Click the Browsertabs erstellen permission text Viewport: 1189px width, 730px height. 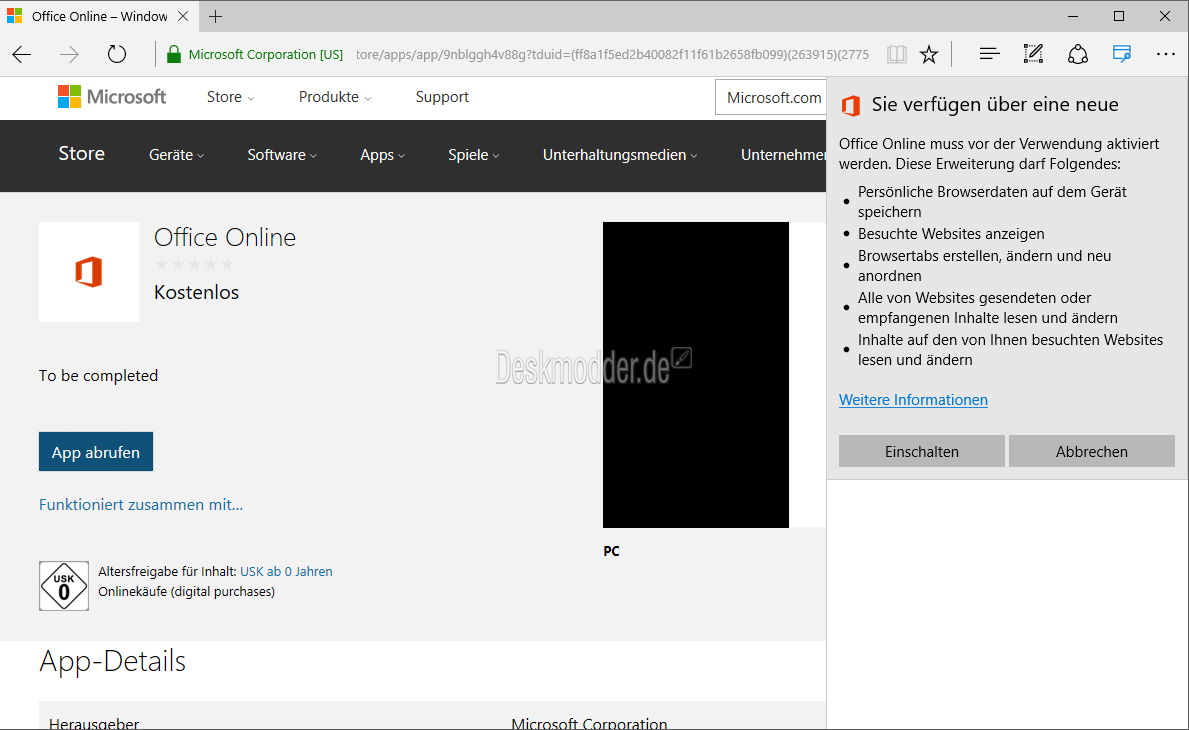click(984, 265)
